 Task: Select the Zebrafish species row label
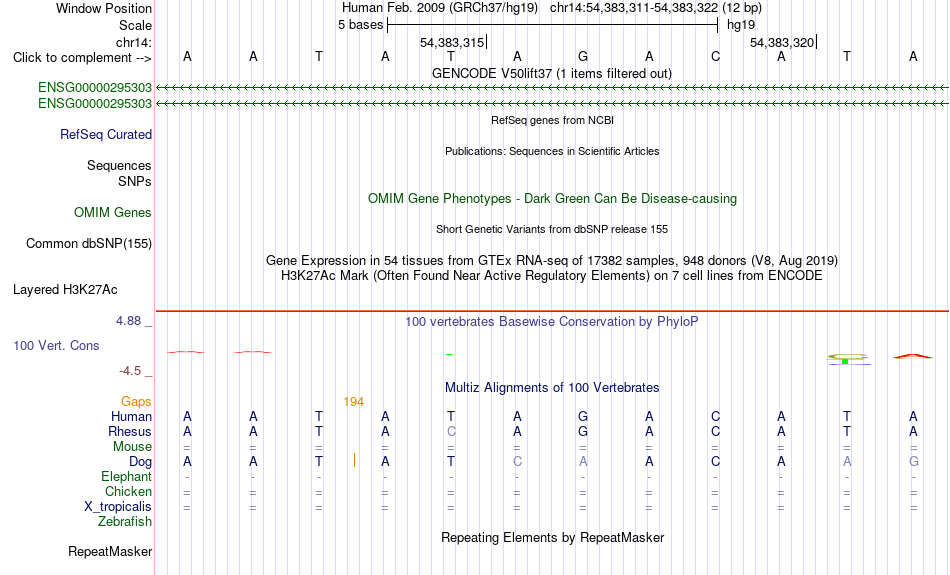tap(125, 521)
